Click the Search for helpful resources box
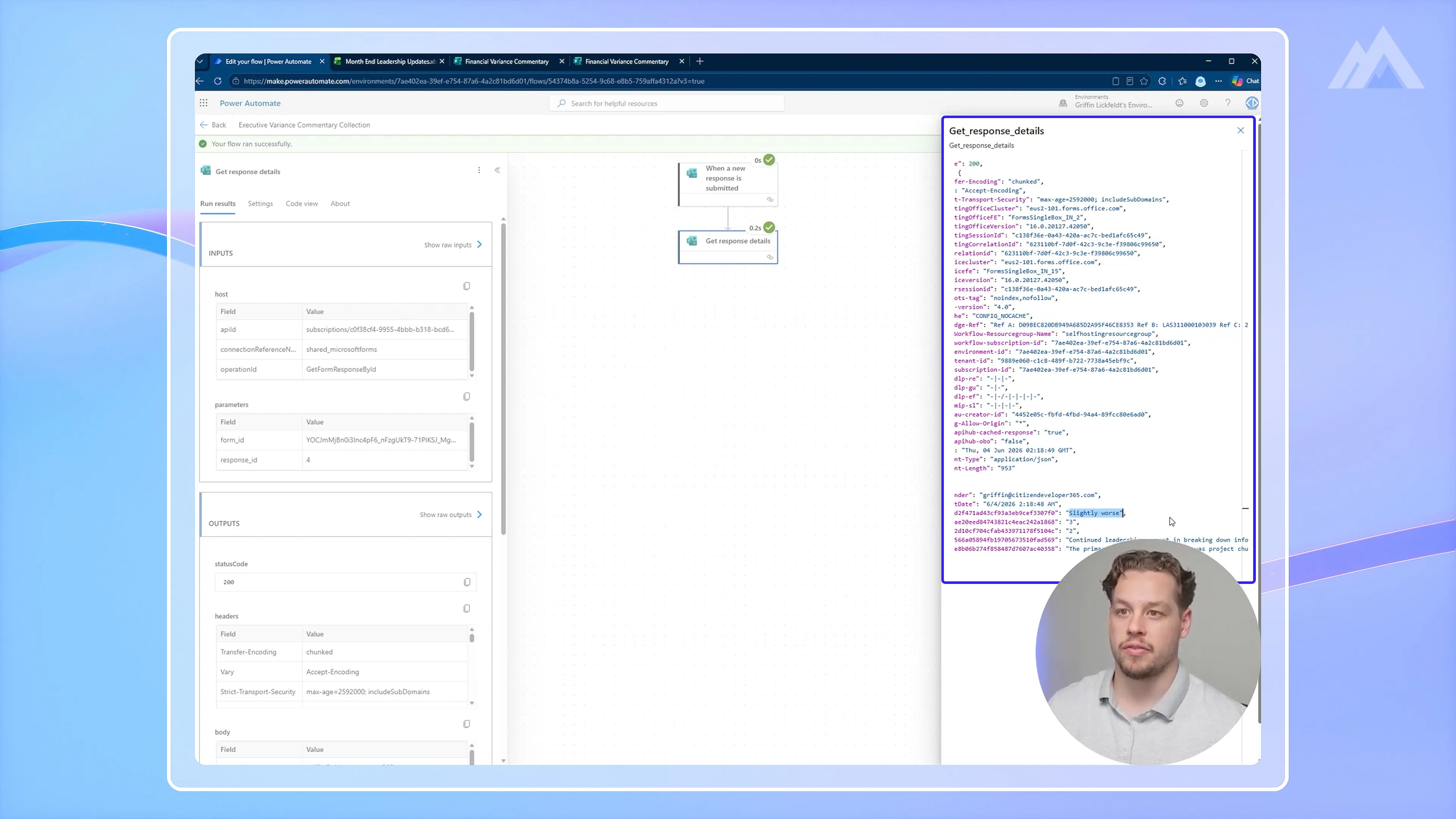 [667, 104]
